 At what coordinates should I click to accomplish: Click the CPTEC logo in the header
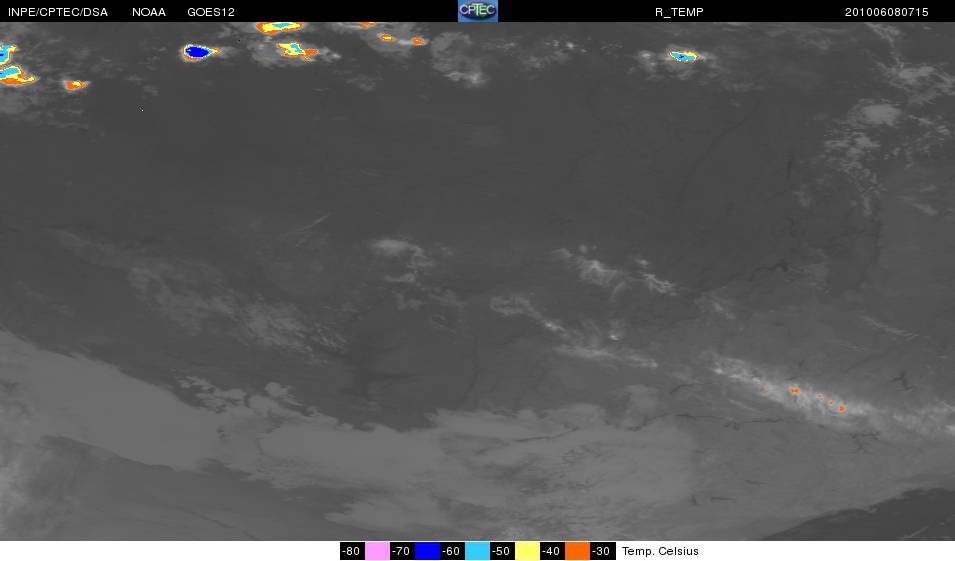(x=478, y=11)
